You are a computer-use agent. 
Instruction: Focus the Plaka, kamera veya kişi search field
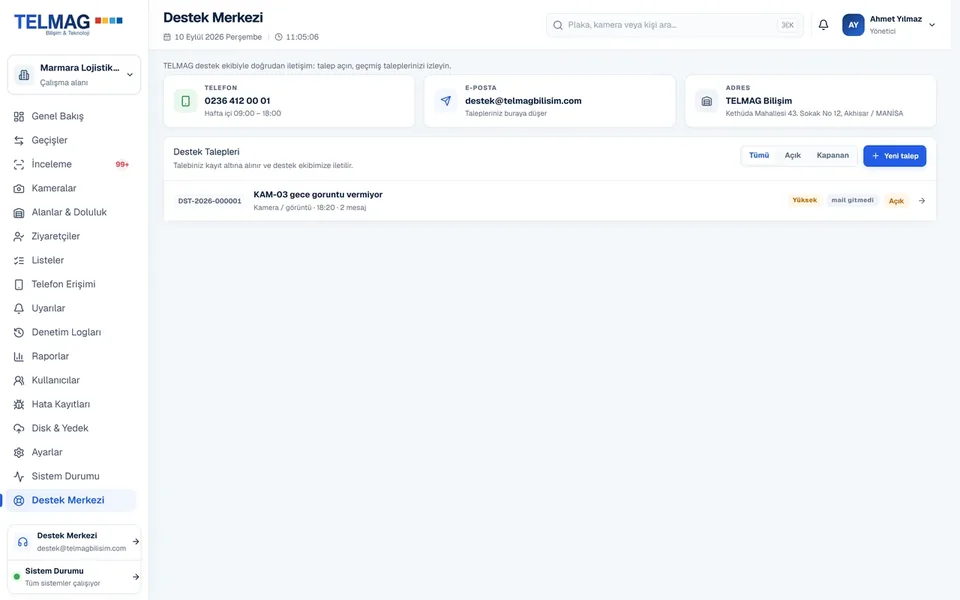click(x=675, y=25)
